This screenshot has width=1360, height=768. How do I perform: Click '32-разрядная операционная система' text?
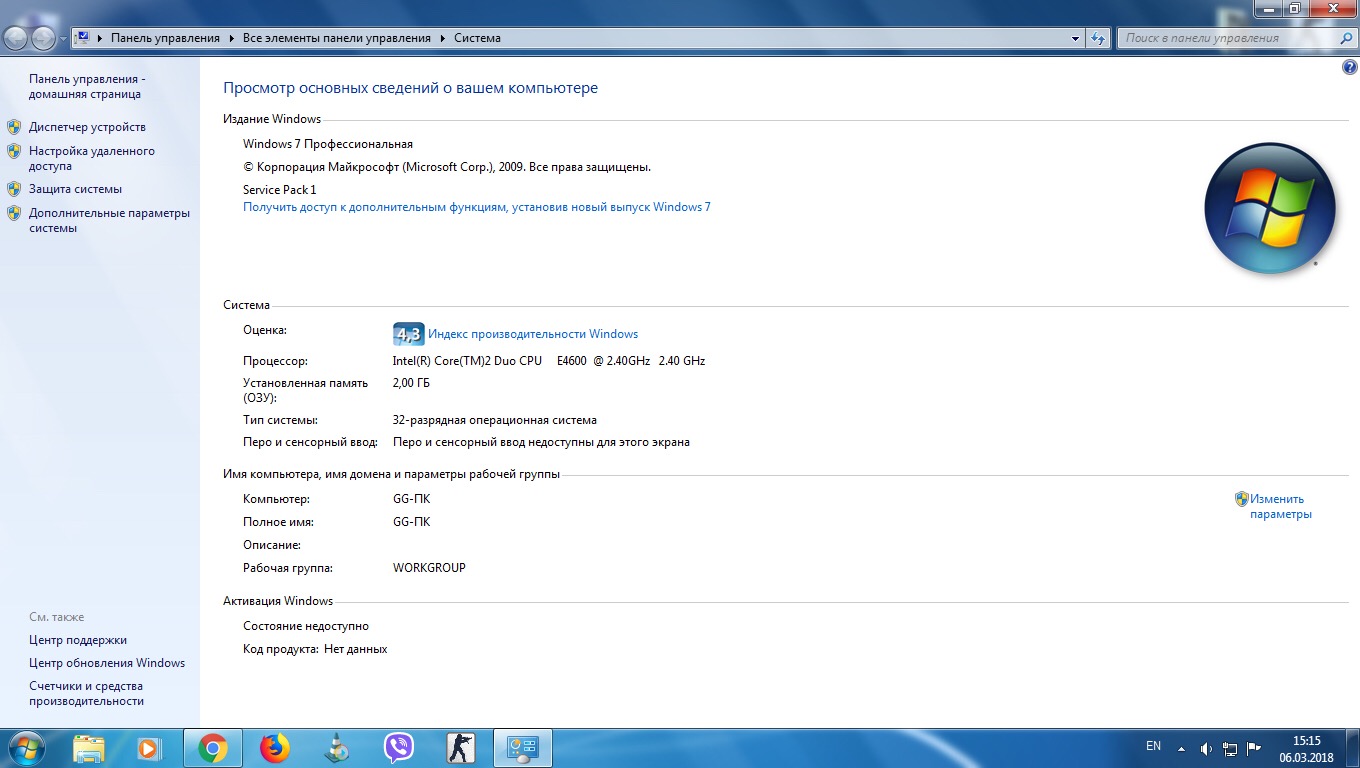(x=495, y=420)
